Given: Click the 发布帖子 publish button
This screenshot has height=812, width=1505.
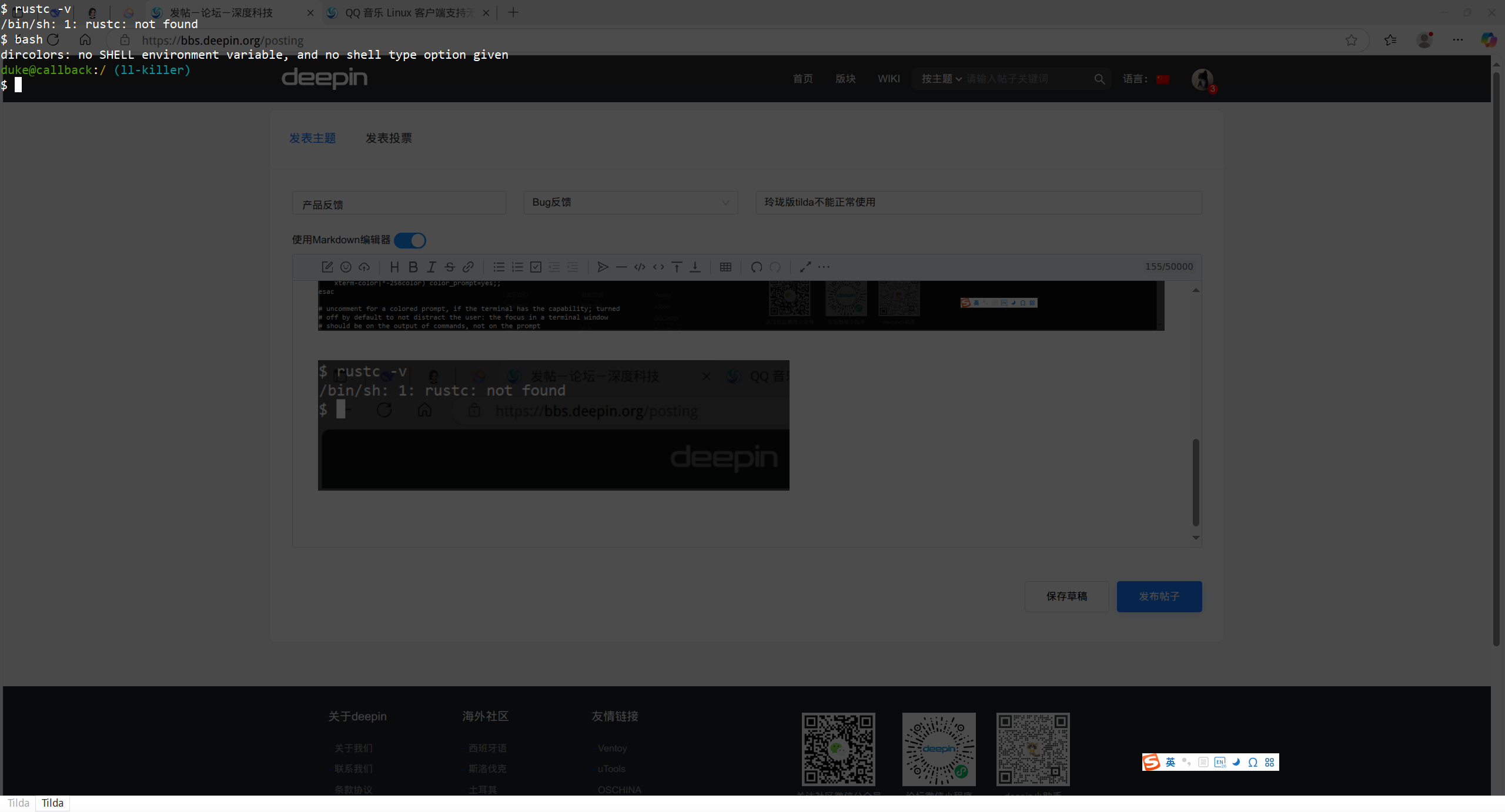Looking at the screenshot, I should 1159,596.
